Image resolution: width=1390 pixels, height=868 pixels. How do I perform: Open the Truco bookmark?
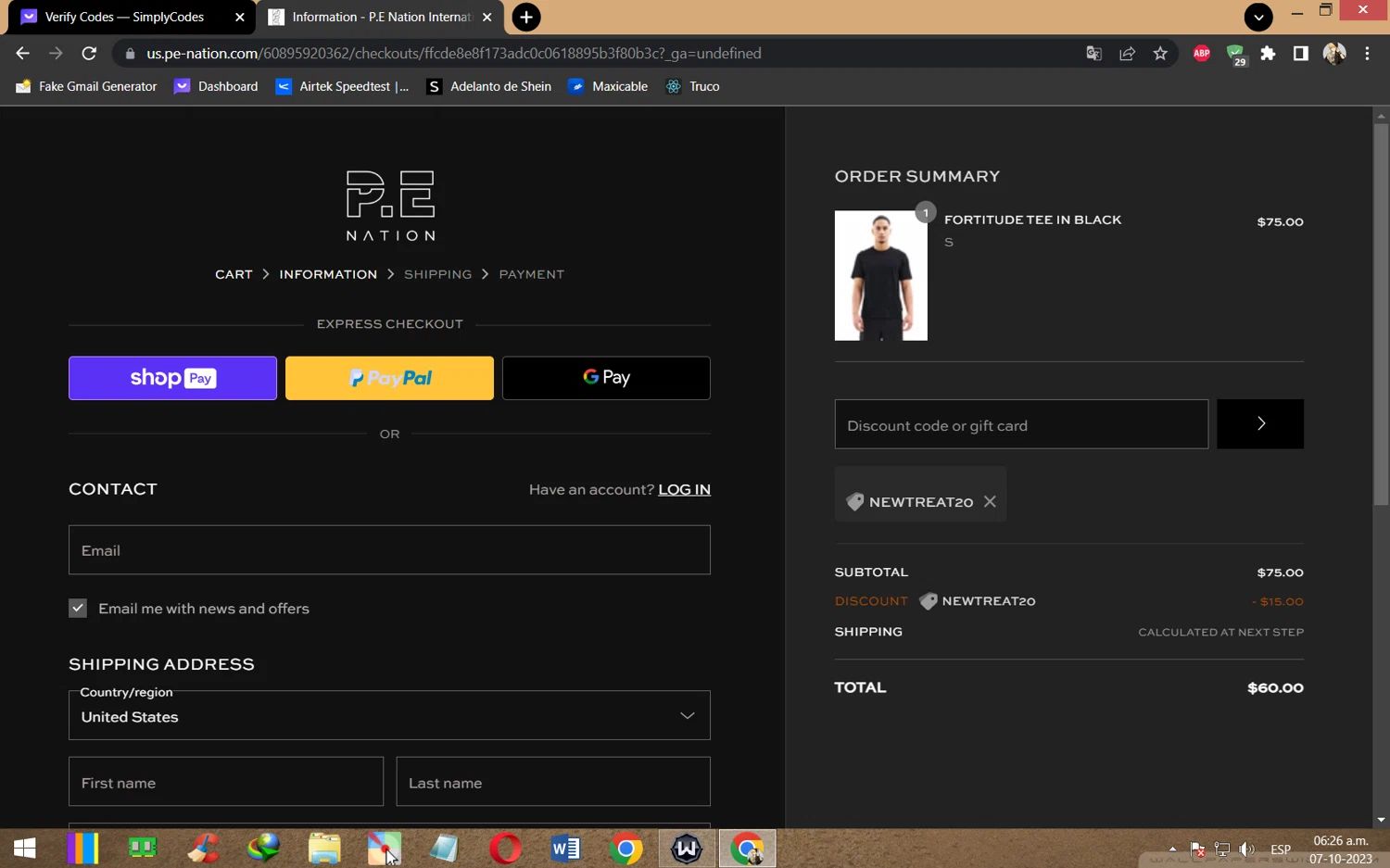click(693, 86)
